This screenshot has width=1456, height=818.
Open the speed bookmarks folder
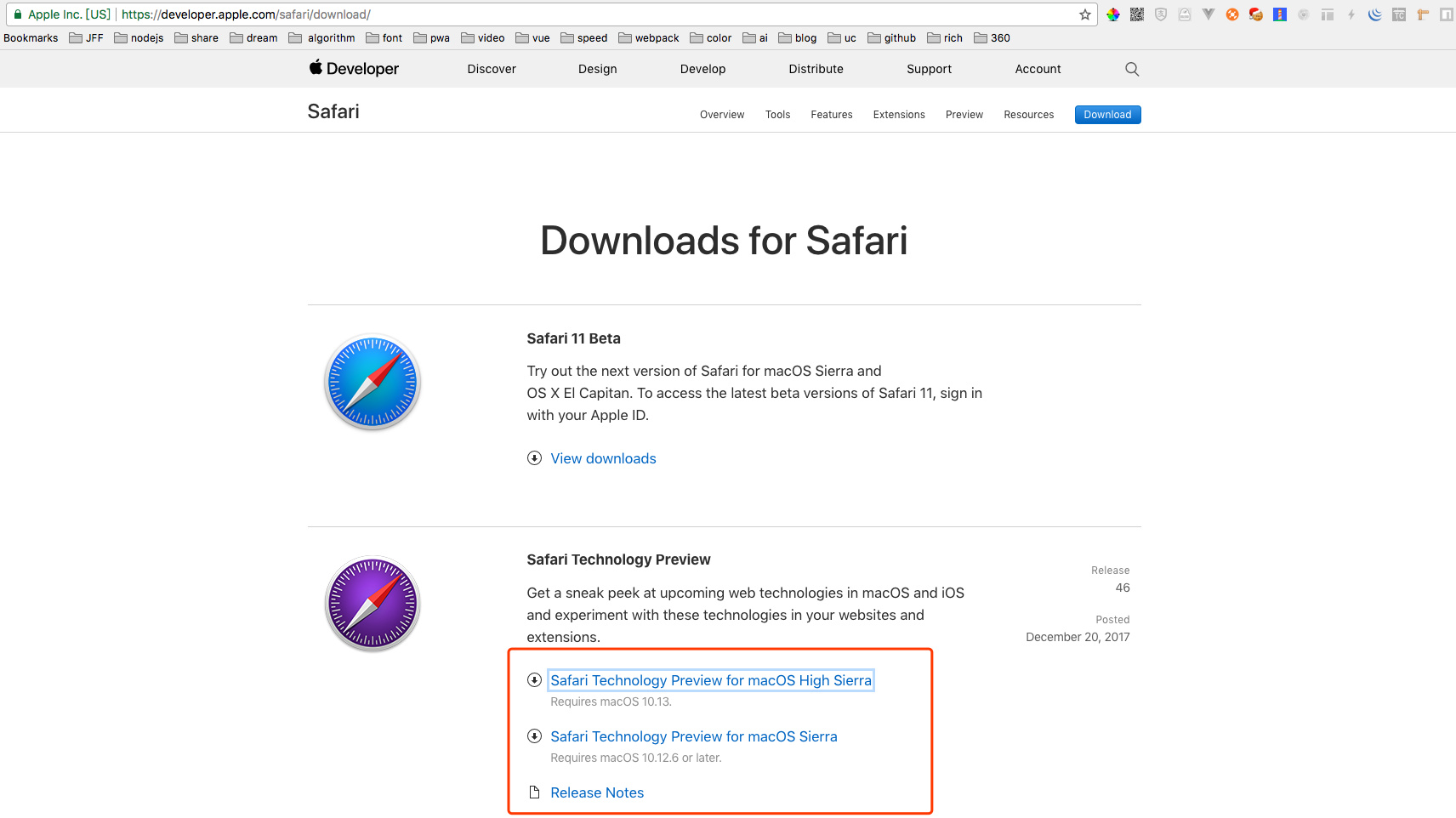point(583,38)
